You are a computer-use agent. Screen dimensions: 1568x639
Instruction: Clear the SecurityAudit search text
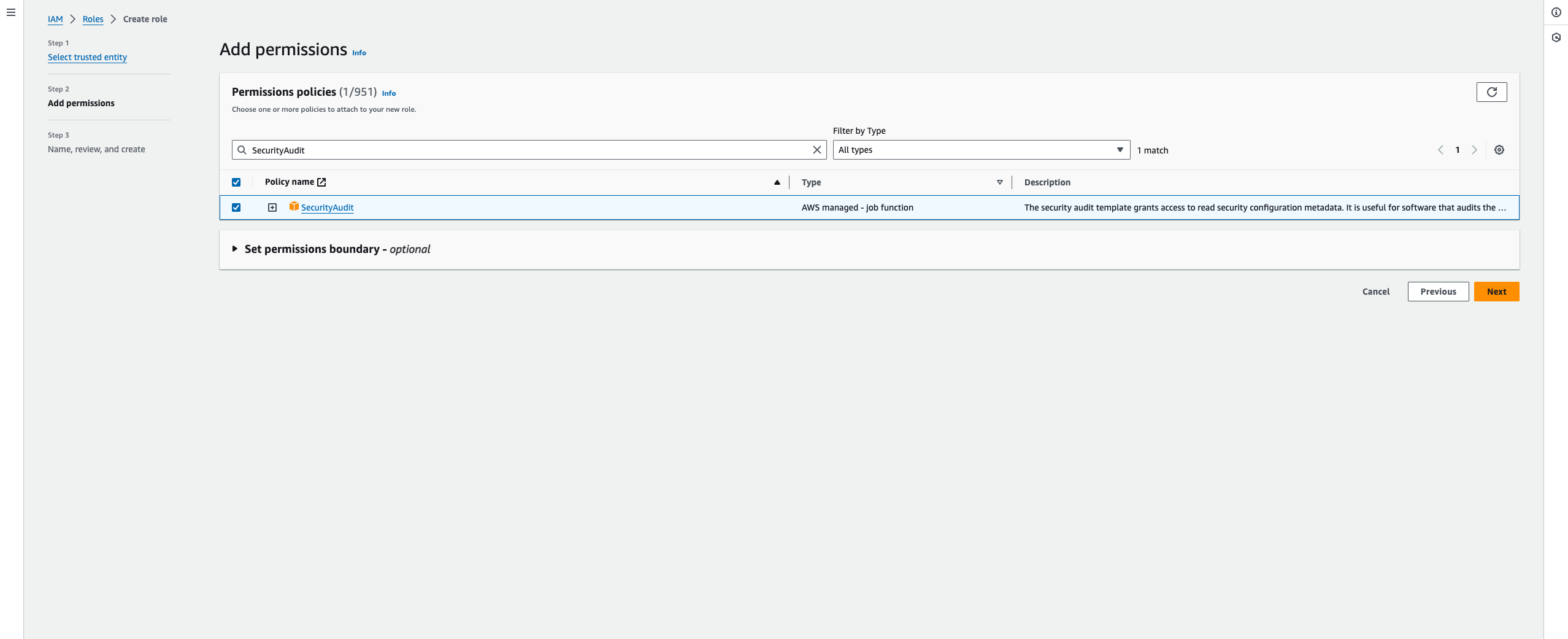(x=817, y=150)
